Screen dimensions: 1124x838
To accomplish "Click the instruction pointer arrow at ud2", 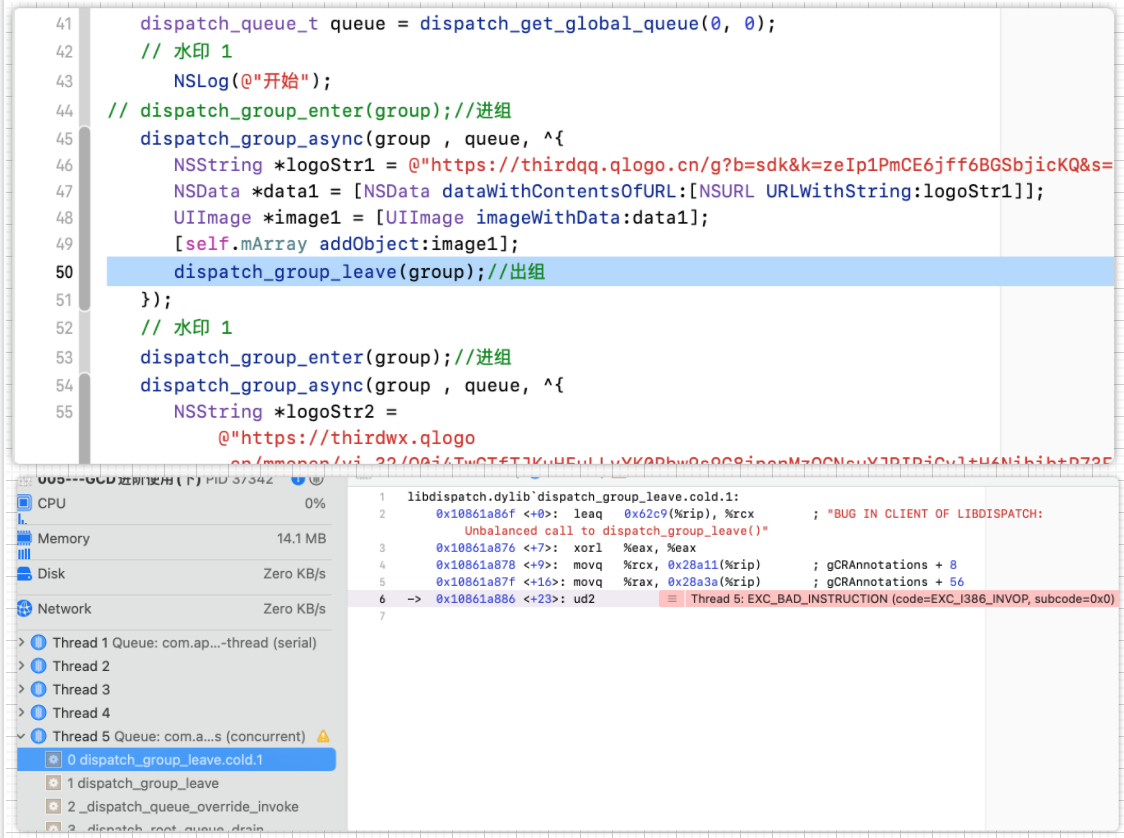I will [414, 599].
